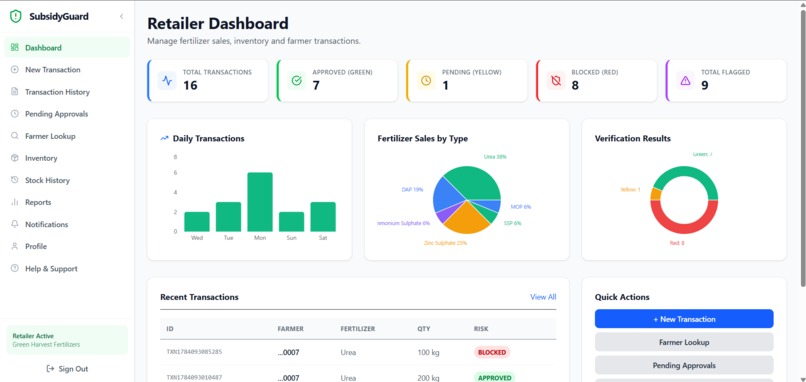The height and width of the screenshot is (382, 806).
Task: Click the Stock History icon in sidebar
Action: click(x=15, y=180)
